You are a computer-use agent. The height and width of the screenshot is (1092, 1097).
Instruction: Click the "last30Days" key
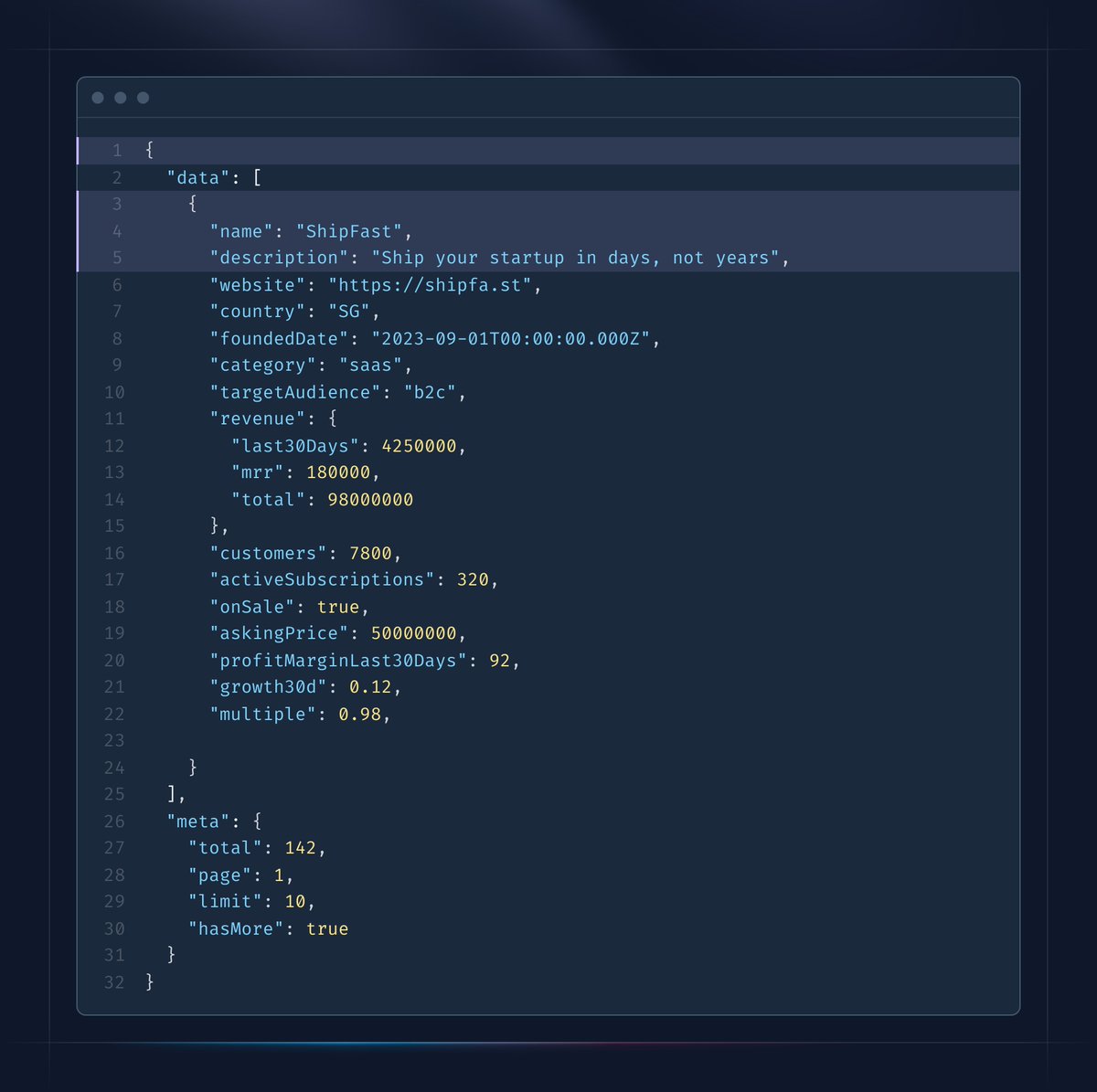(295, 446)
